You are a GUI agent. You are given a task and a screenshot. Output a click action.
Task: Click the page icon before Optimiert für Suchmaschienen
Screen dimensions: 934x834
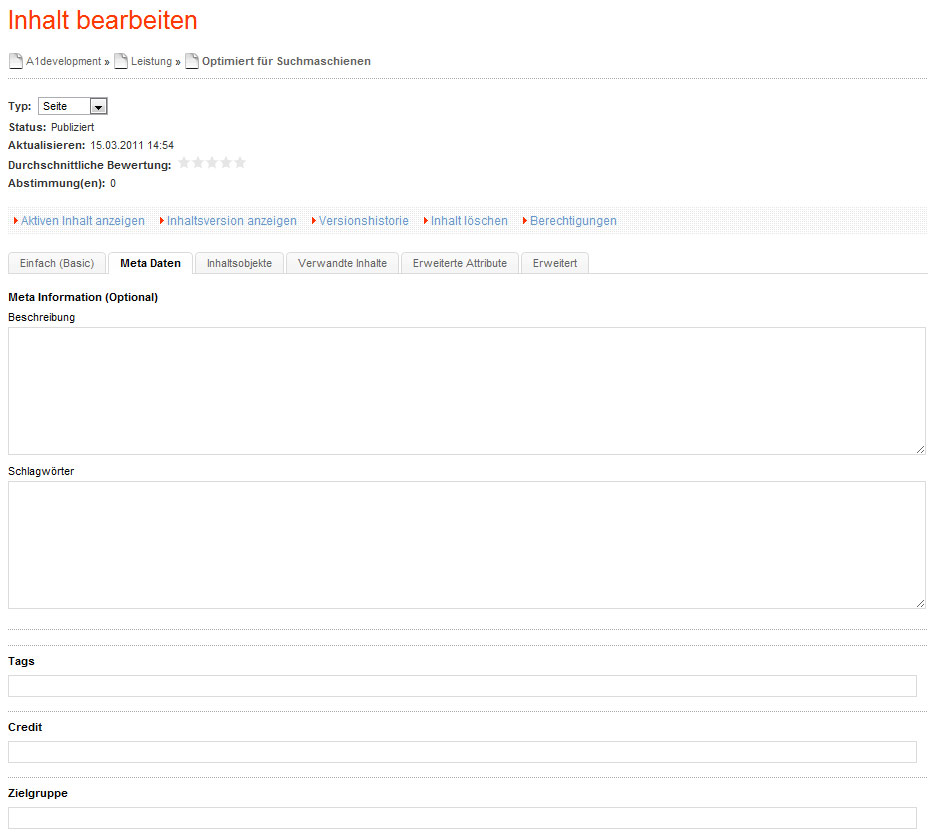pos(192,61)
